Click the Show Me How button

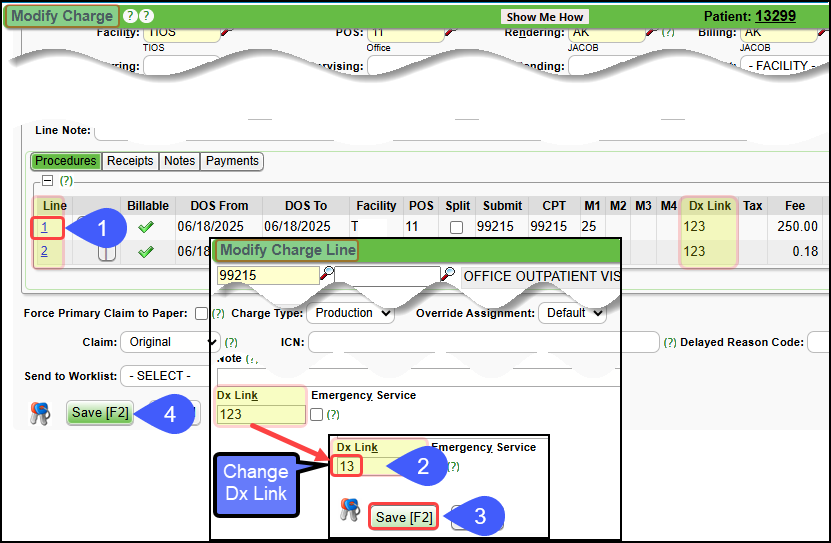point(544,17)
